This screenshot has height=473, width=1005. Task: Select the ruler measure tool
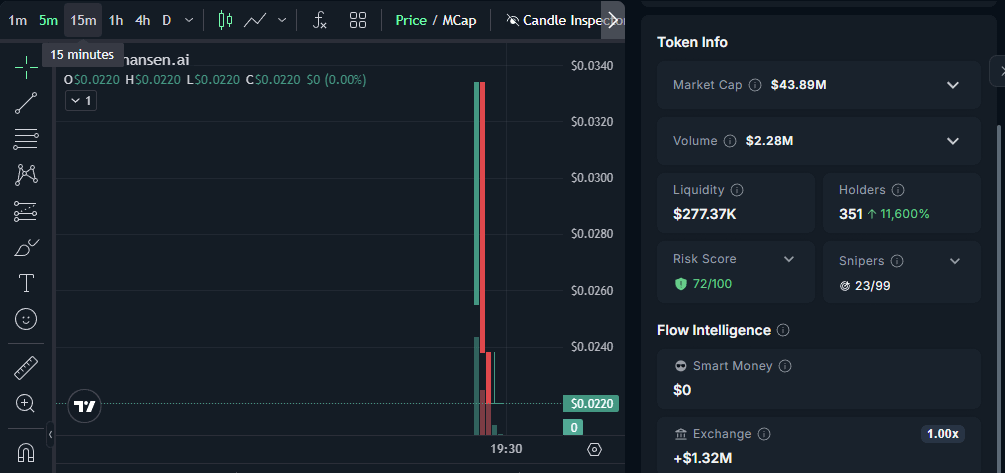[26, 368]
